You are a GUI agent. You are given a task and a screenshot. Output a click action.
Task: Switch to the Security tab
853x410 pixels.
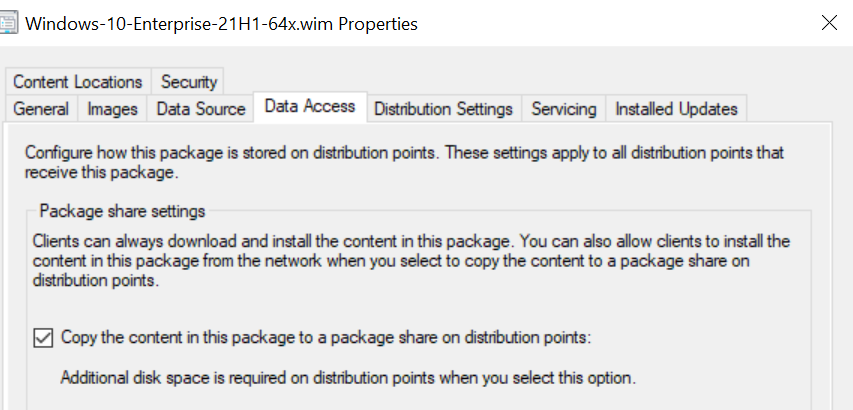pyautogui.click(x=189, y=82)
